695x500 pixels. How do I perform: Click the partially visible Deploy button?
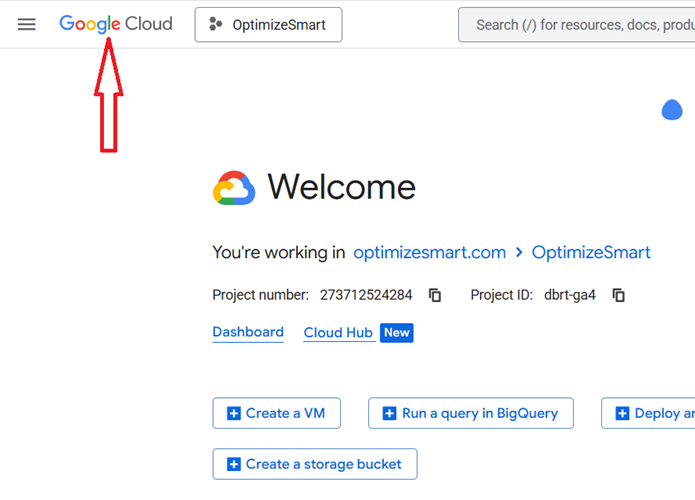pos(648,413)
